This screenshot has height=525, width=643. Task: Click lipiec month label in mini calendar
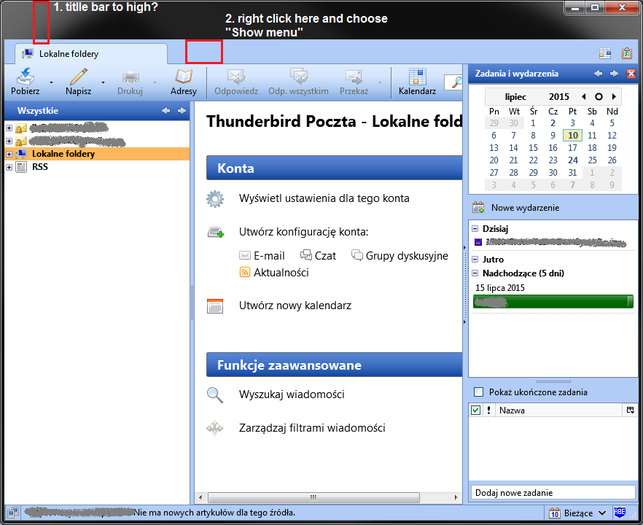coord(515,97)
